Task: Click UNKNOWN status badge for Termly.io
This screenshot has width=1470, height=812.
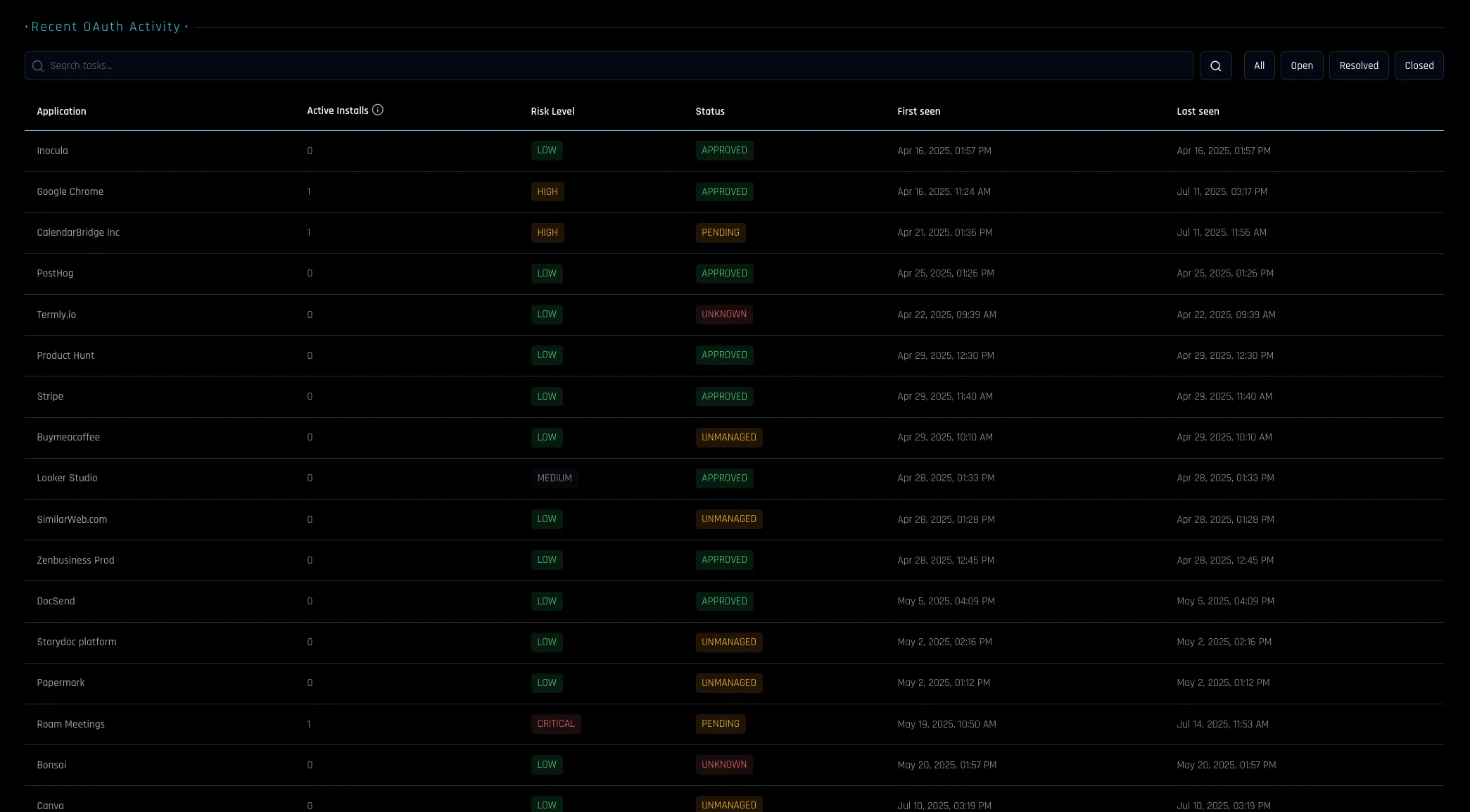Action: click(723, 314)
